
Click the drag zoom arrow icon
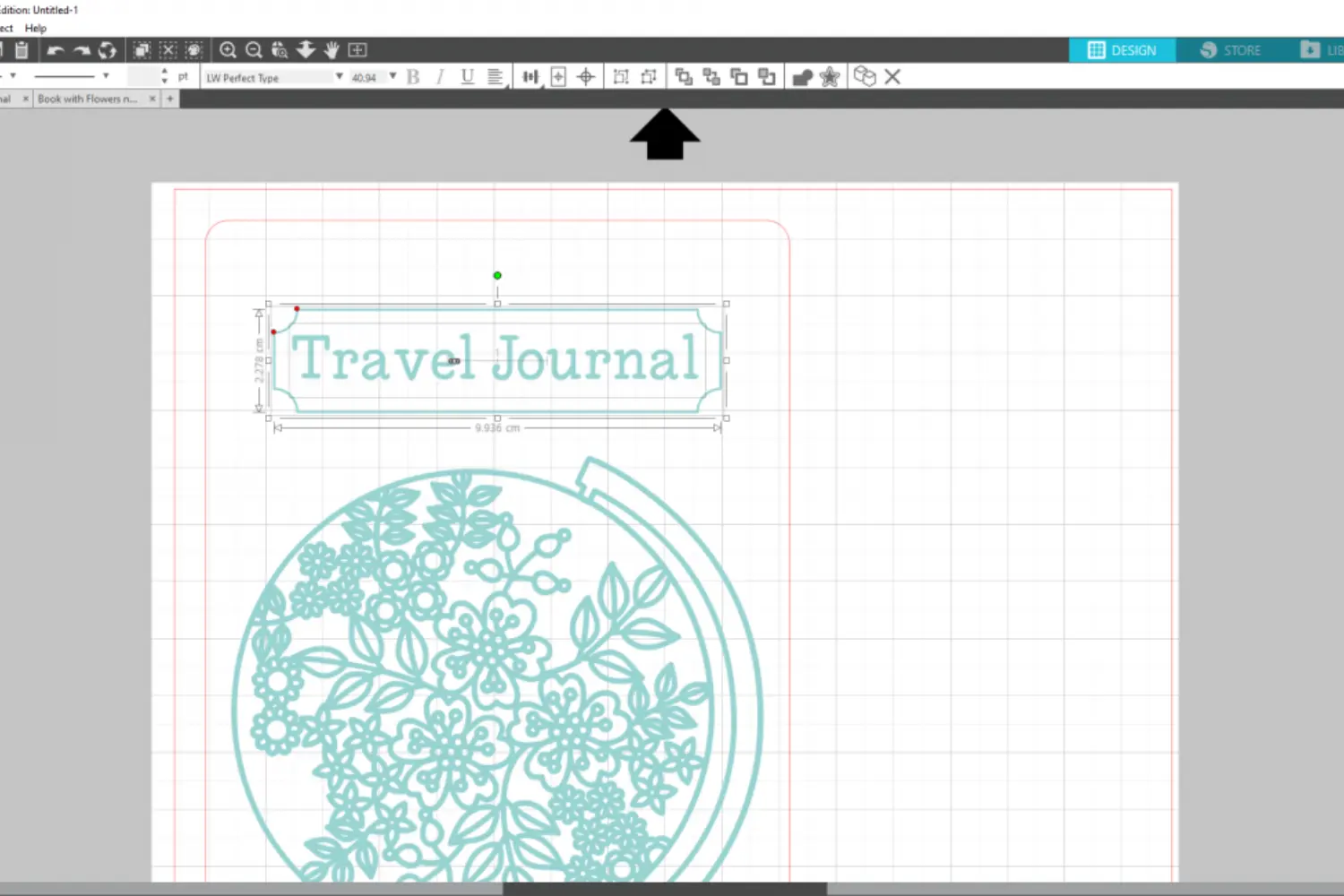pyautogui.click(x=306, y=50)
